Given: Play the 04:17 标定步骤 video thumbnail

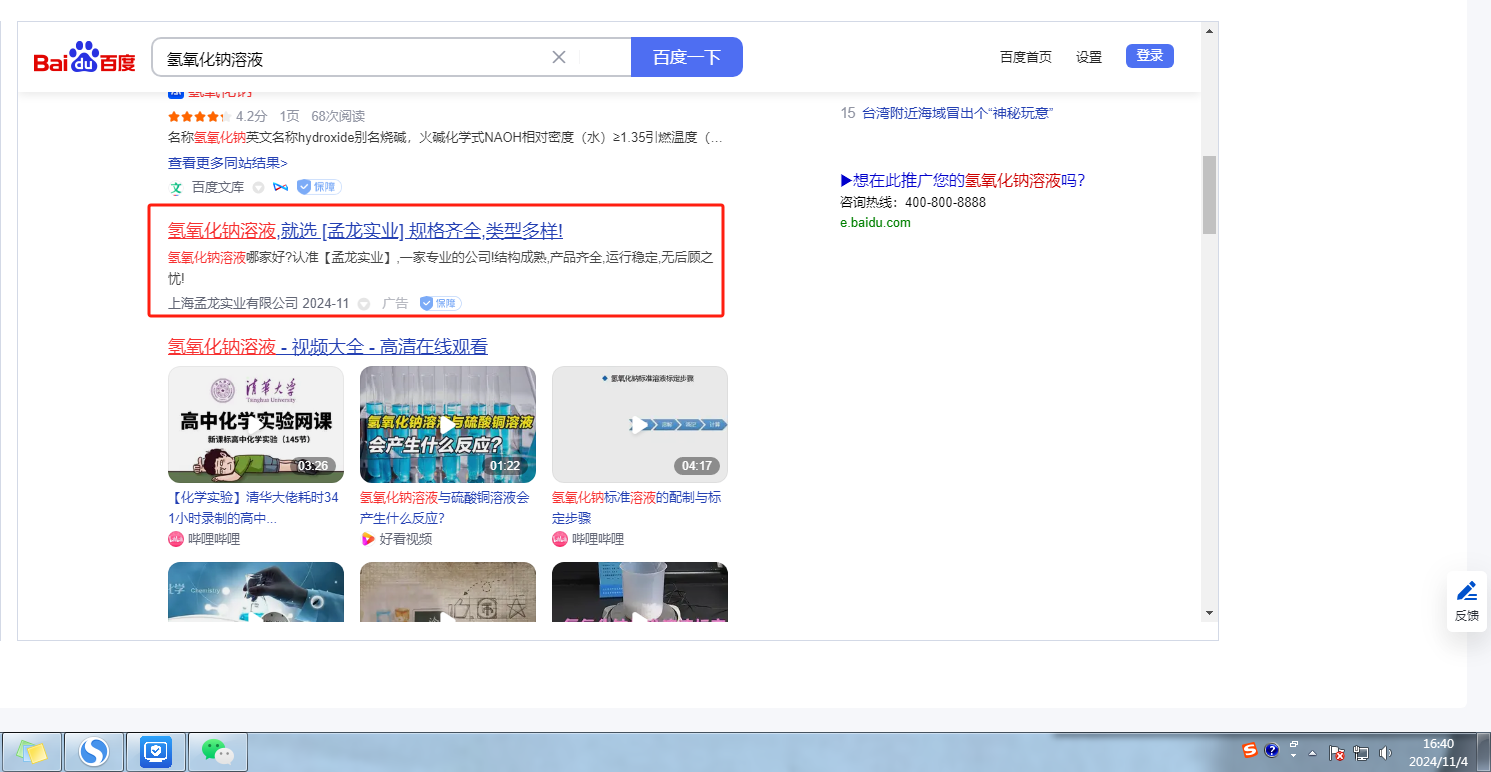Looking at the screenshot, I should [x=640, y=424].
